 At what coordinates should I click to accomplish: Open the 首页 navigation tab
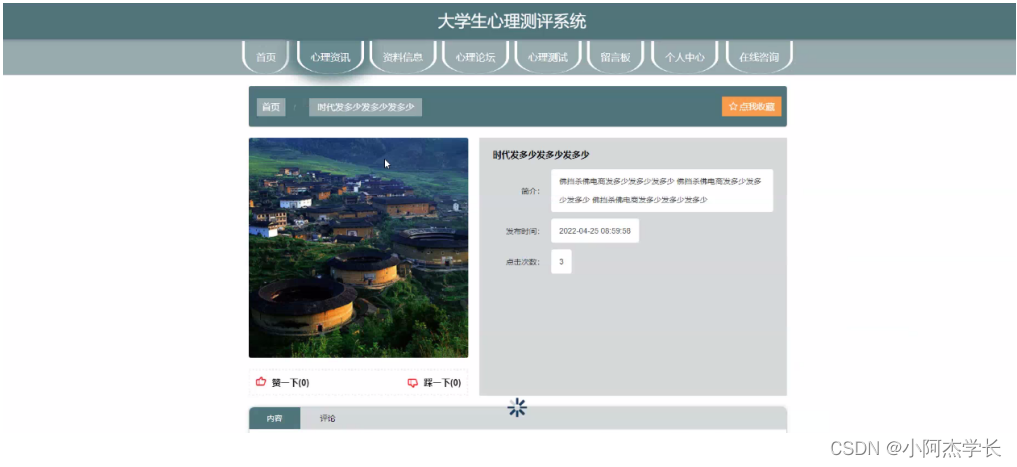[x=266, y=57]
